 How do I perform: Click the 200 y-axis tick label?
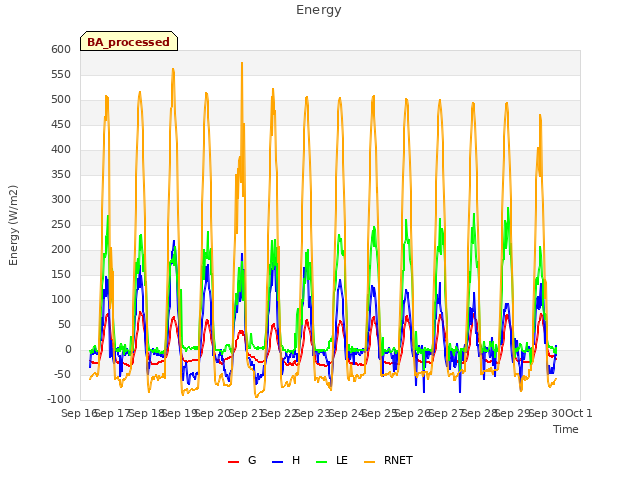61,249
